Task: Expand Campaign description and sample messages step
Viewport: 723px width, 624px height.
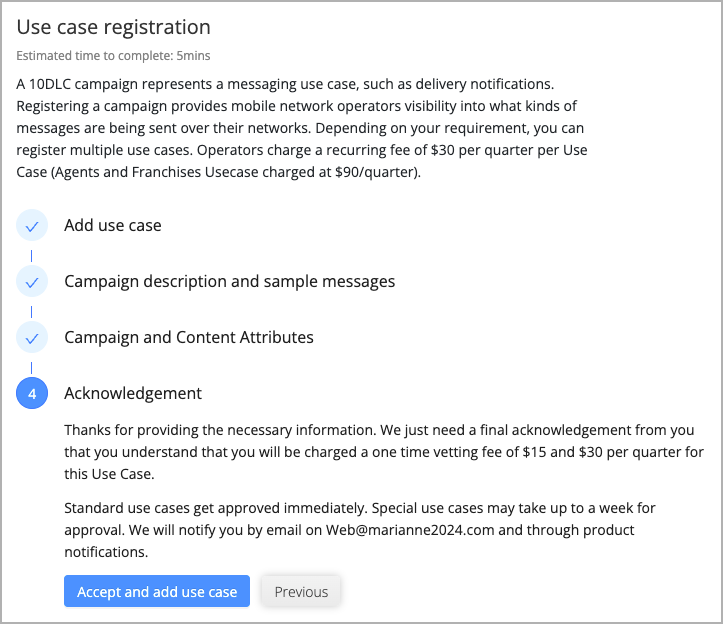Action: [230, 281]
